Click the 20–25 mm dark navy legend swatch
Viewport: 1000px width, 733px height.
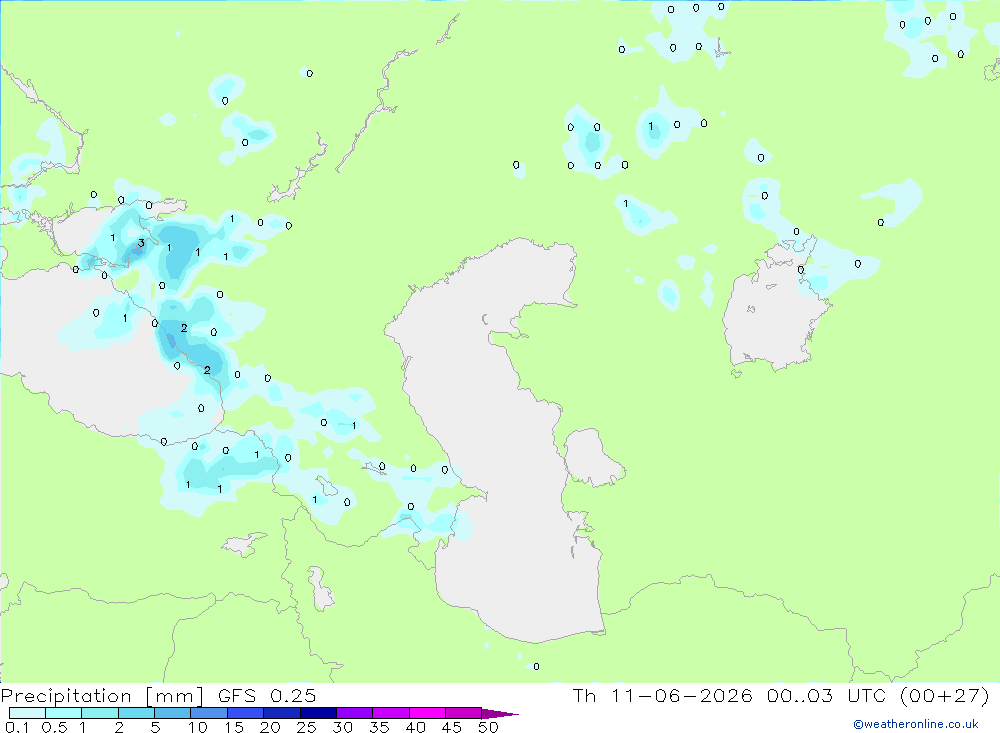point(281,713)
